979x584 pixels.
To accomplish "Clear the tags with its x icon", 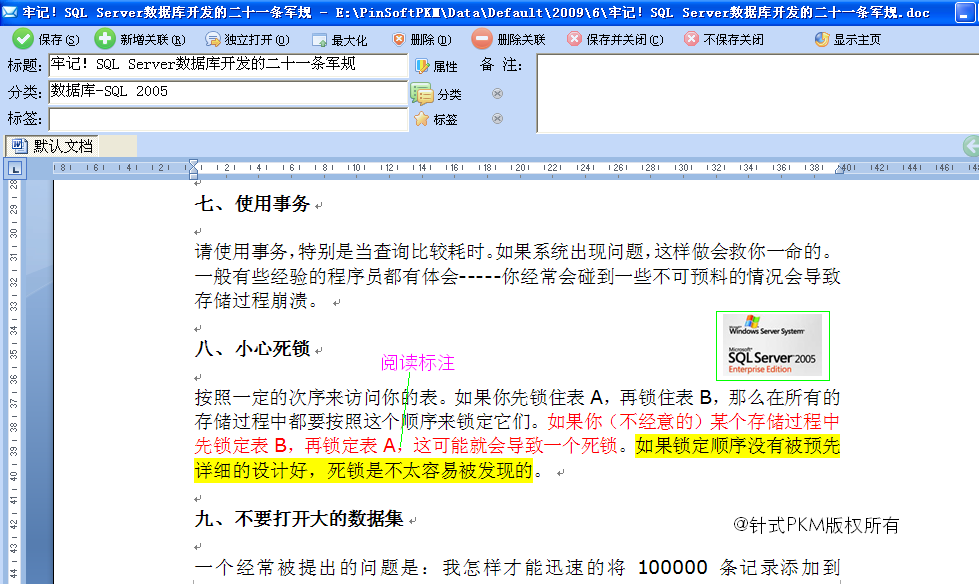I will 497,119.
